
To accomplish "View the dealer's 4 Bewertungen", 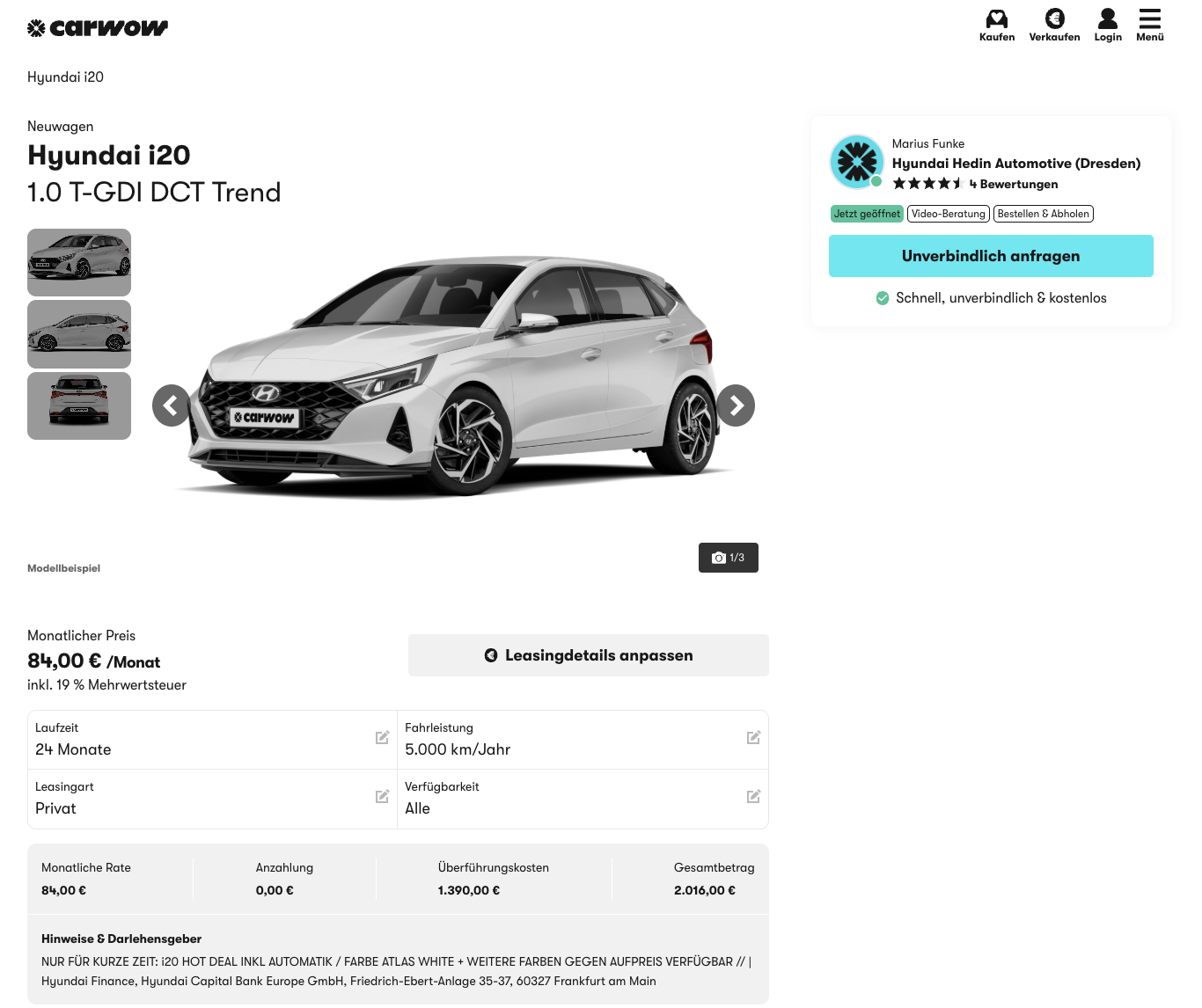I will [x=1014, y=184].
